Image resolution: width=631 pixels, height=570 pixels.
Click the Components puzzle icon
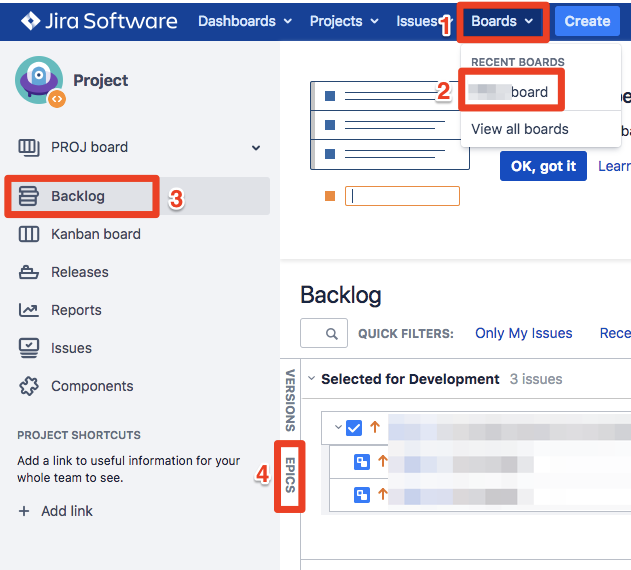[29, 386]
